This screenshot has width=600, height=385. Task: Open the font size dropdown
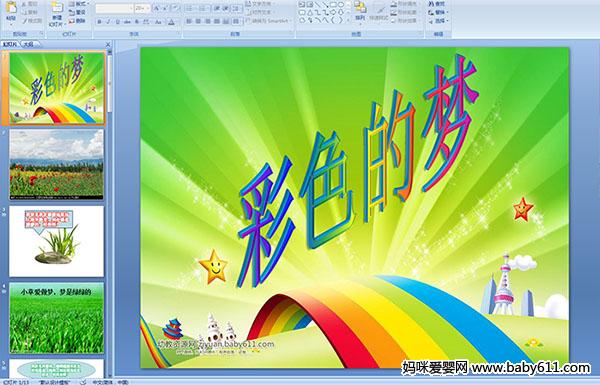pos(142,8)
